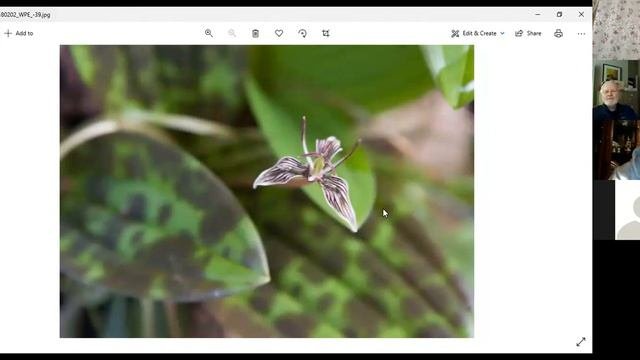Open the Edit & Create dropdown
Screen dimensions: 640x360
pos(478,33)
